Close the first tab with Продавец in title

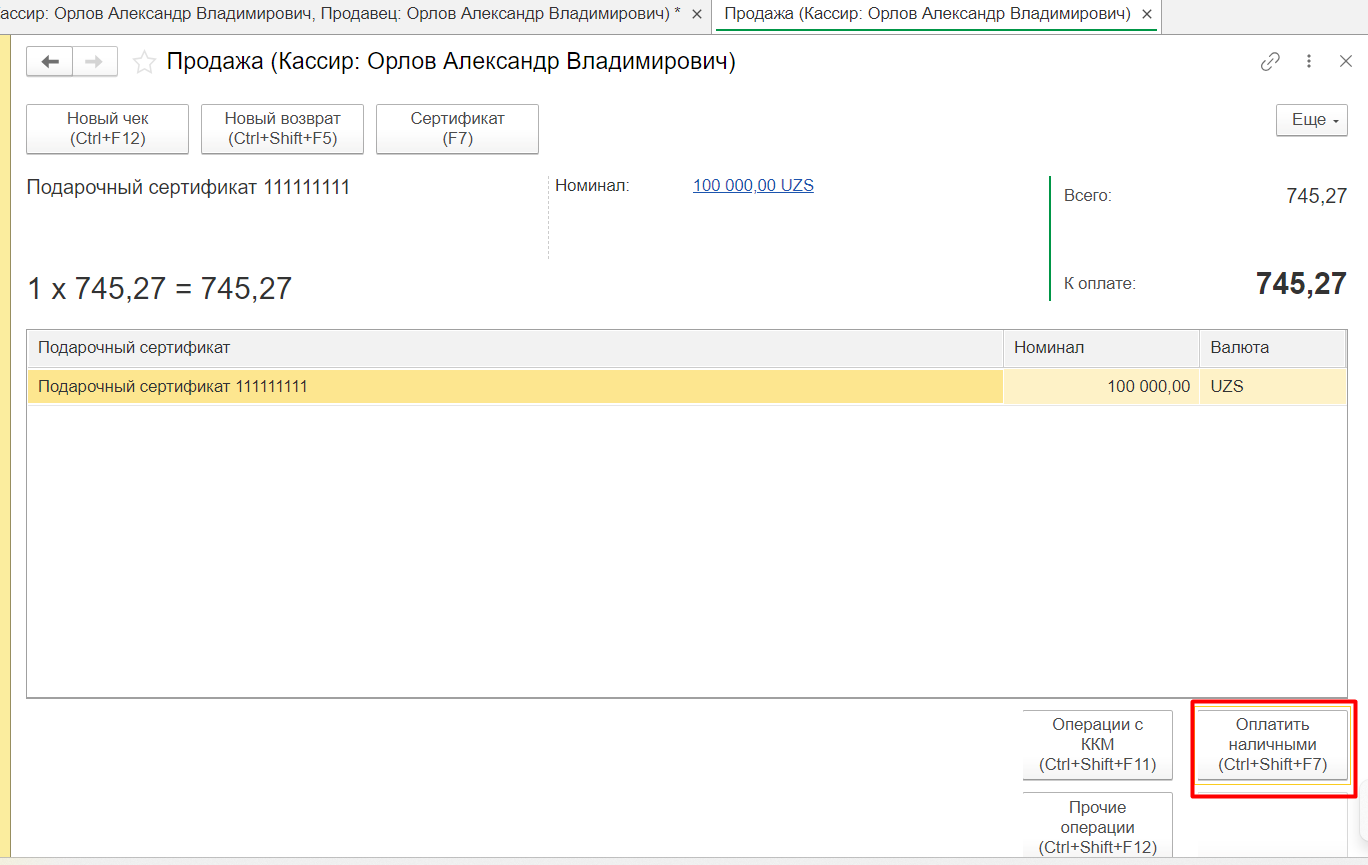click(697, 14)
